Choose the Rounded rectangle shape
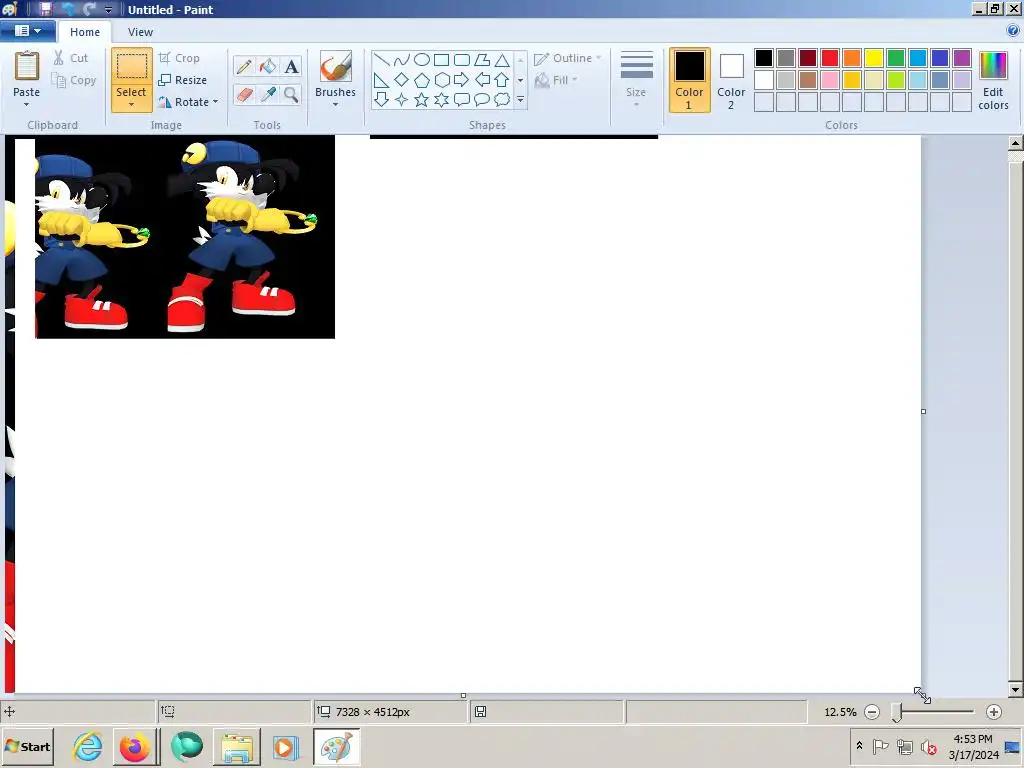The height and width of the screenshot is (768, 1024). coord(462,61)
